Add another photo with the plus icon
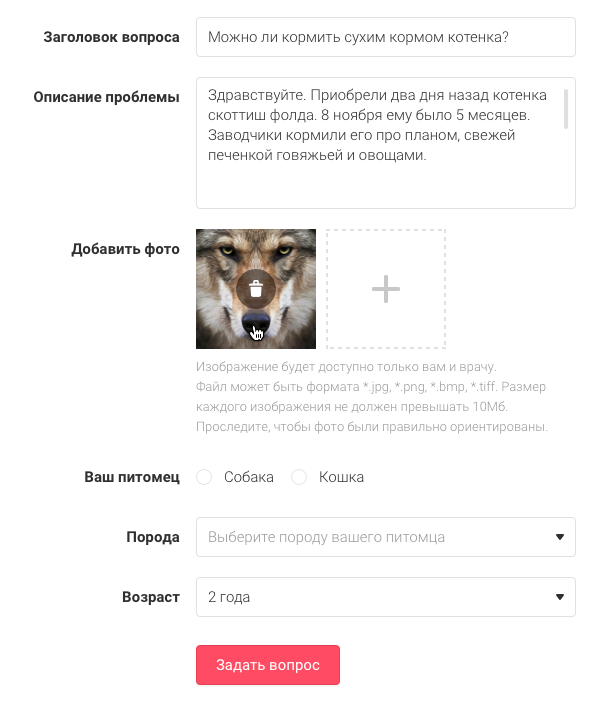 click(386, 289)
